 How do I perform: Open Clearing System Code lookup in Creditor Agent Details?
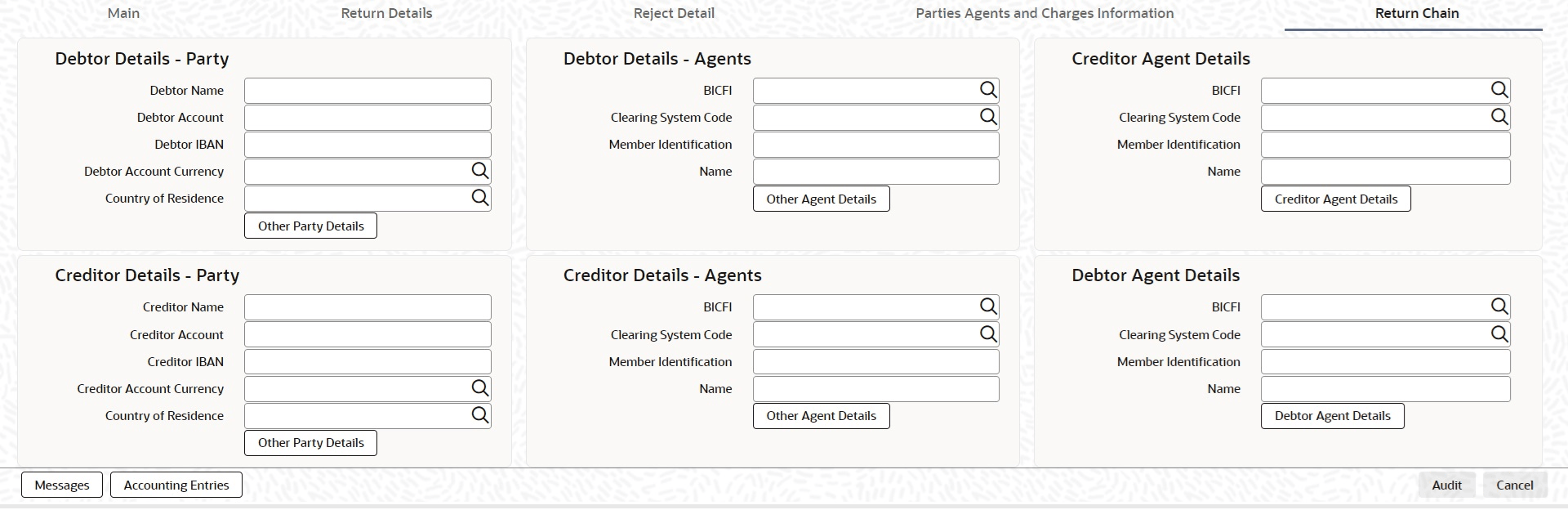tap(1499, 117)
